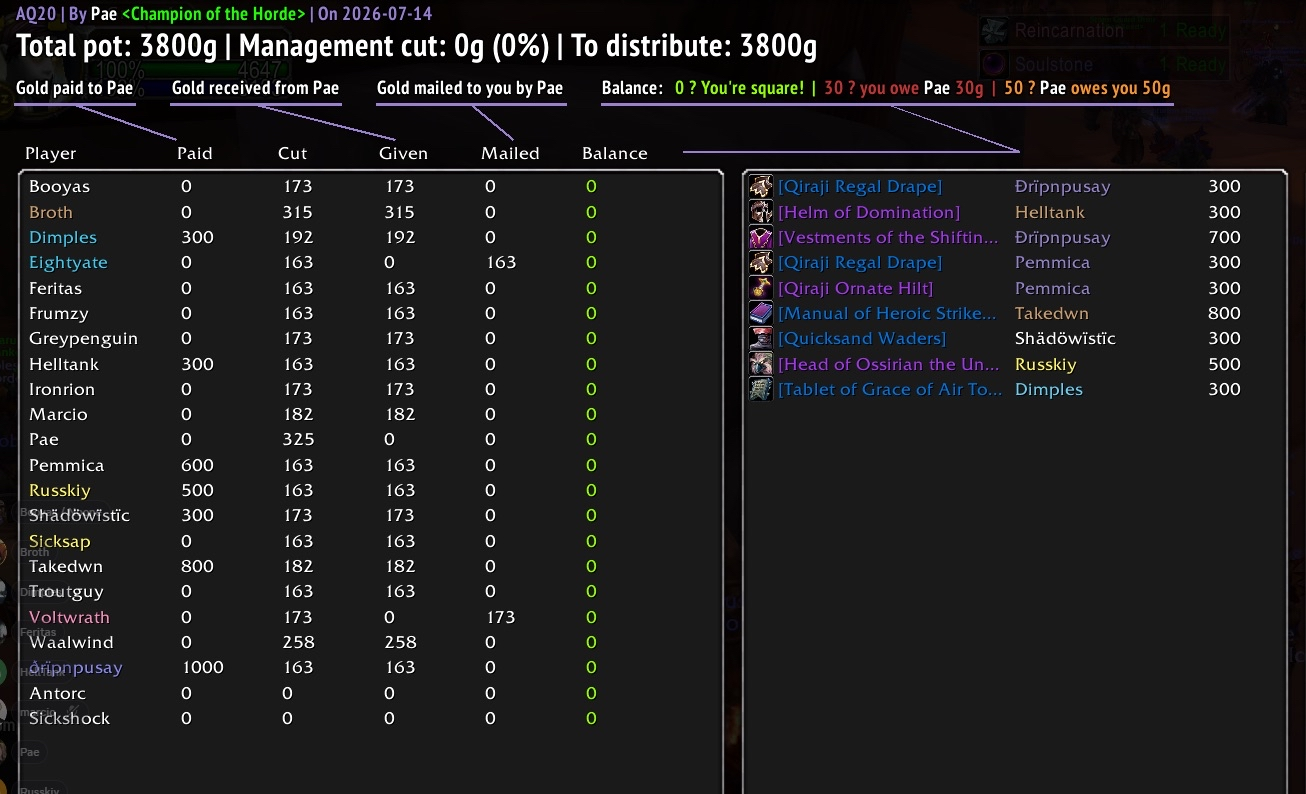The height and width of the screenshot is (794, 1306).
Task: Click the "0 ? You're square!" balance legend
Action: coord(739,88)
